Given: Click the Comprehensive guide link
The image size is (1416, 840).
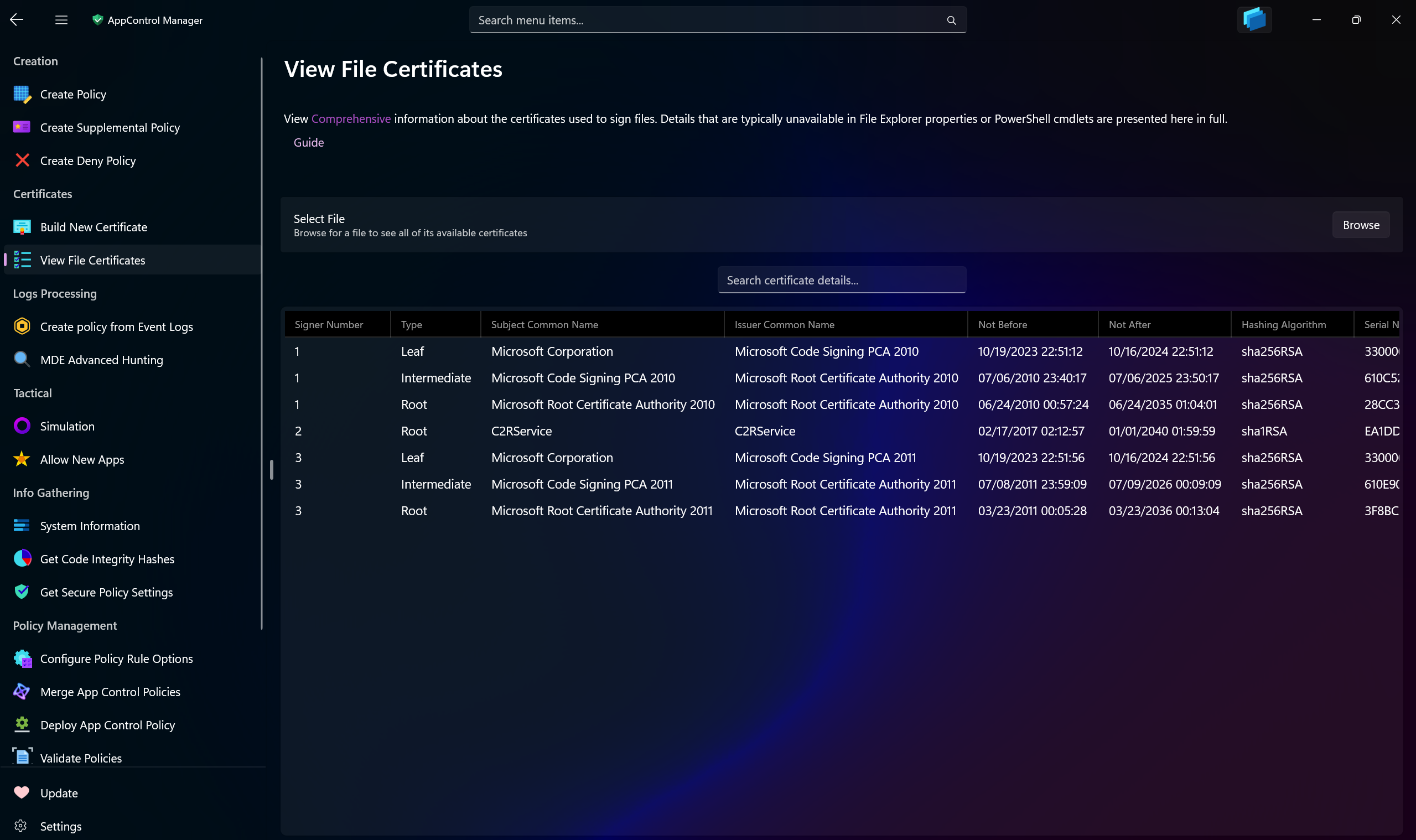Looking at the screenshot, I should 350,119.
